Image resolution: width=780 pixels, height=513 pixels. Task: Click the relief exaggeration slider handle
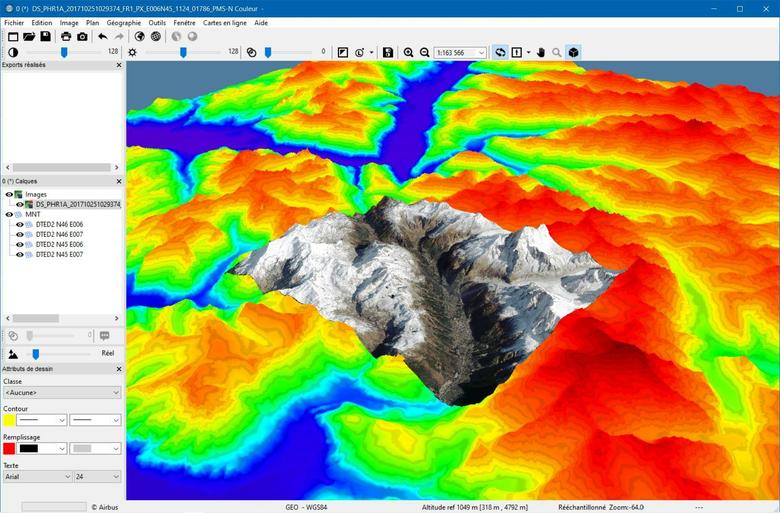(x=36, y=354)
